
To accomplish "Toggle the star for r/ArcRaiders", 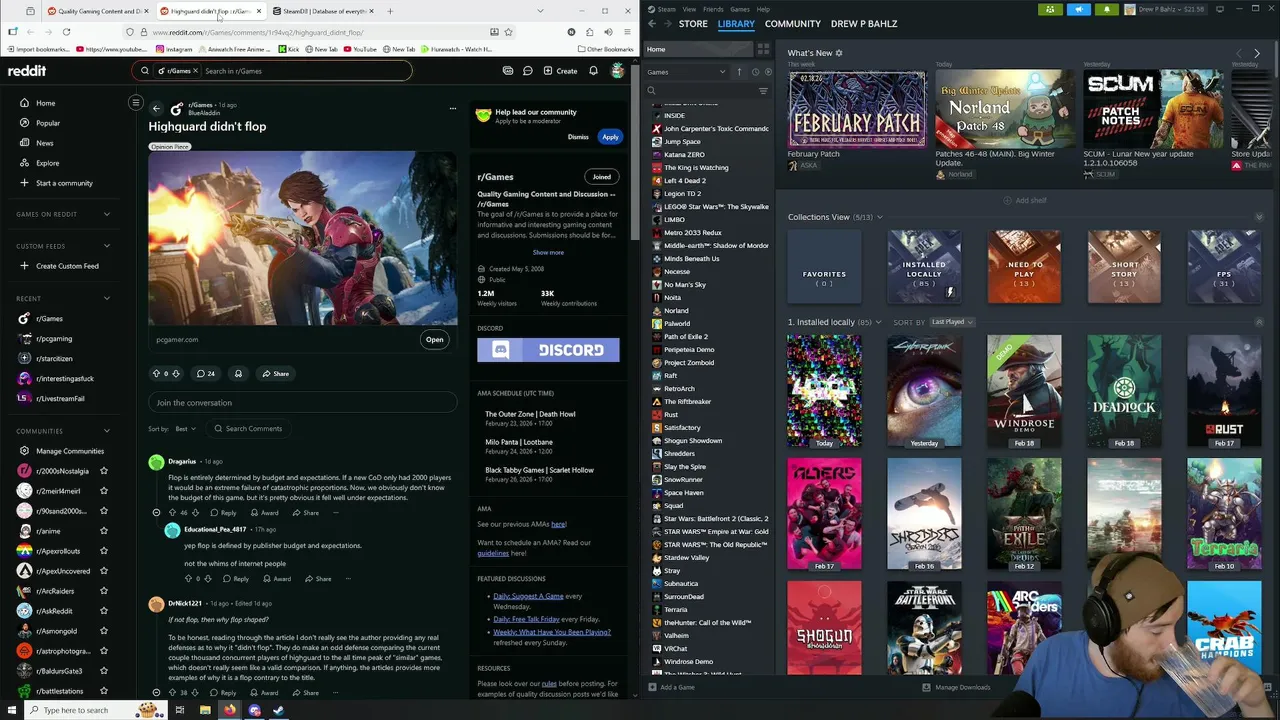I will [x=104, y=591].
